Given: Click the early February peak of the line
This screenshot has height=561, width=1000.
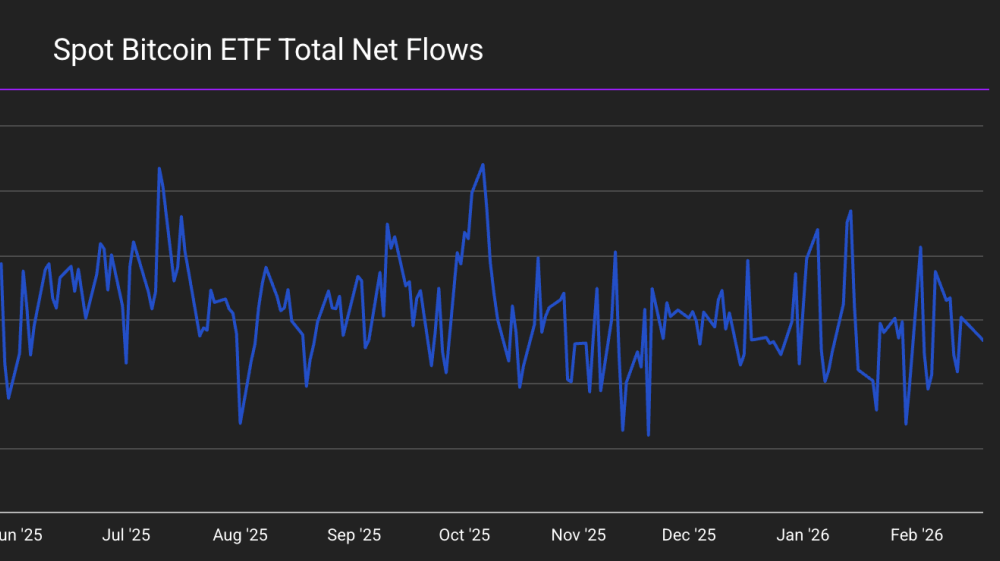Looking at the screenshot, I should click(920, 247).
